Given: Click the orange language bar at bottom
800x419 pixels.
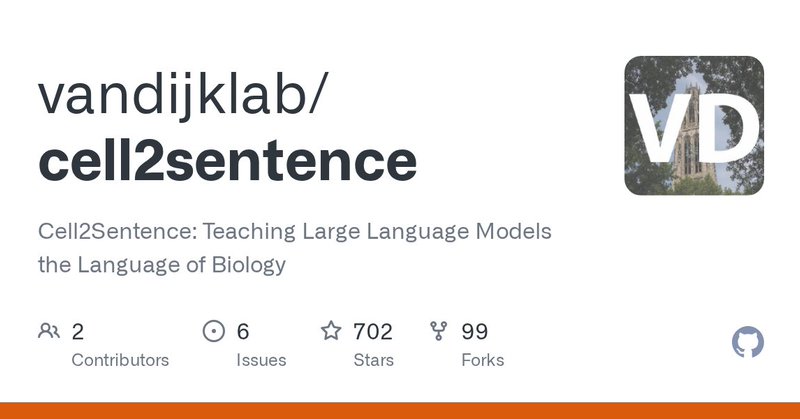Looking at the screenshot, I should click(400, 410).
